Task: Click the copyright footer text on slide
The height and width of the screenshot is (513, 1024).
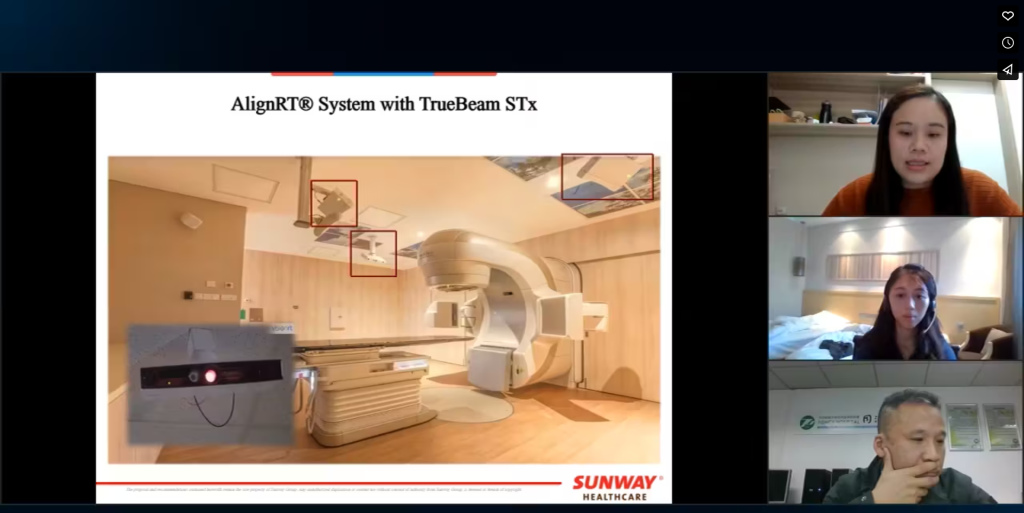Action: (330, 490)
